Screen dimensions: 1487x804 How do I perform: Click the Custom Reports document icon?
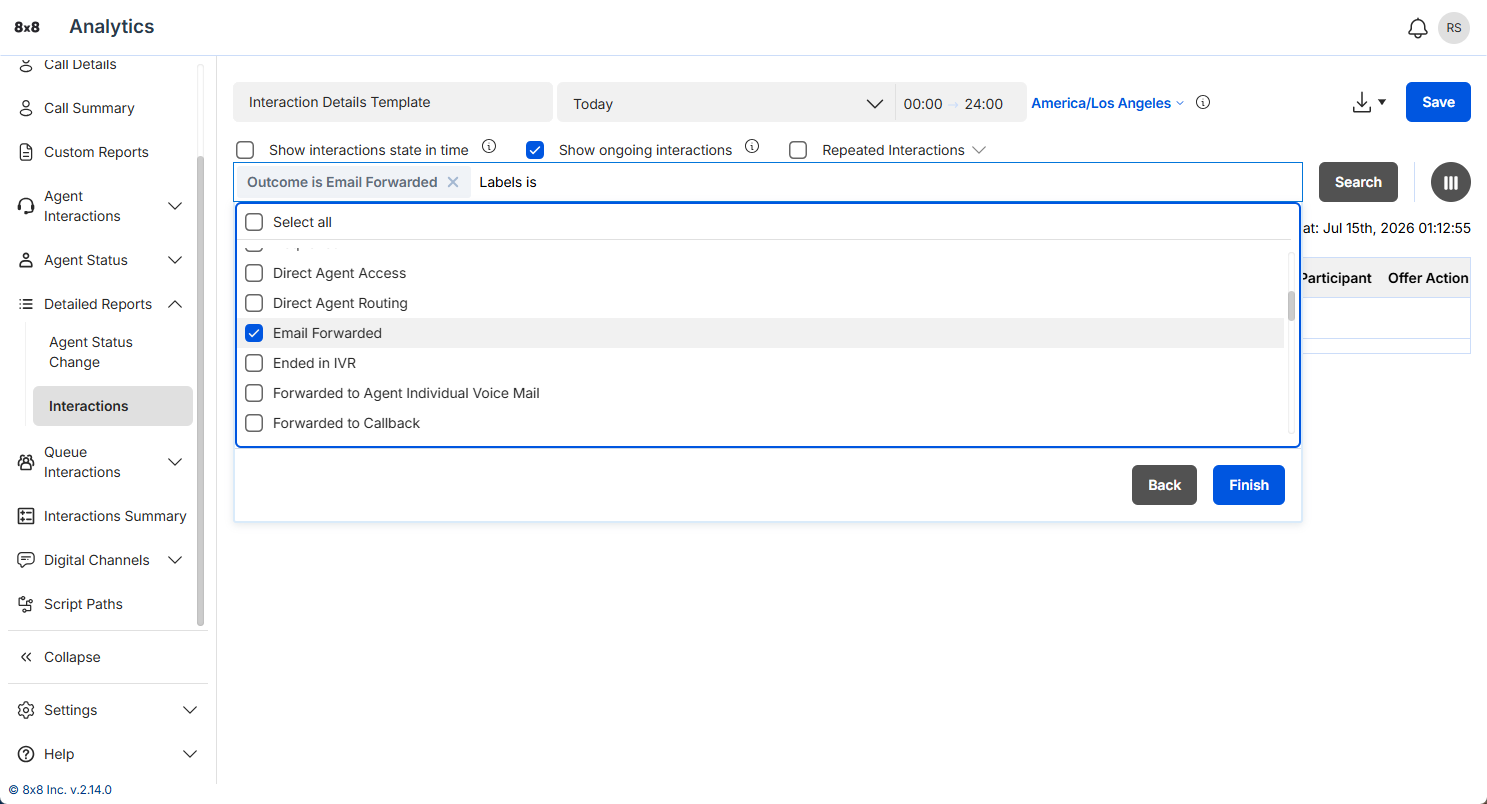click(x=26, y=152)
